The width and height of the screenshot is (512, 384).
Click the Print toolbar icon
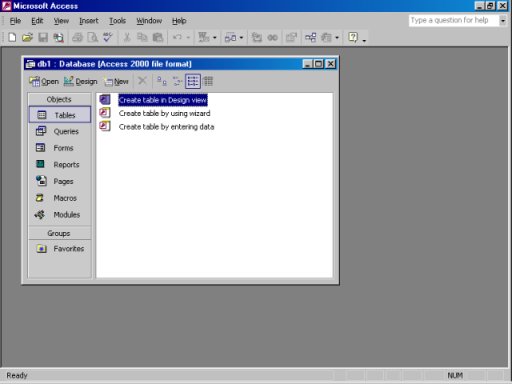pyautogui.click(x=77, y=37)
